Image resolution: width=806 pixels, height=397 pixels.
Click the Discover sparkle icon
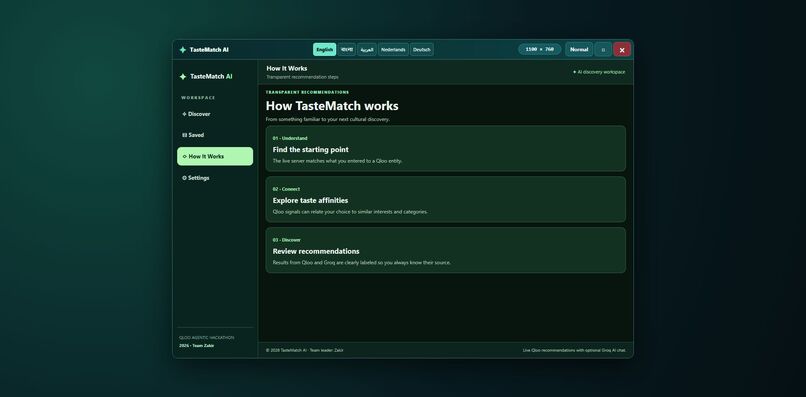185,114
